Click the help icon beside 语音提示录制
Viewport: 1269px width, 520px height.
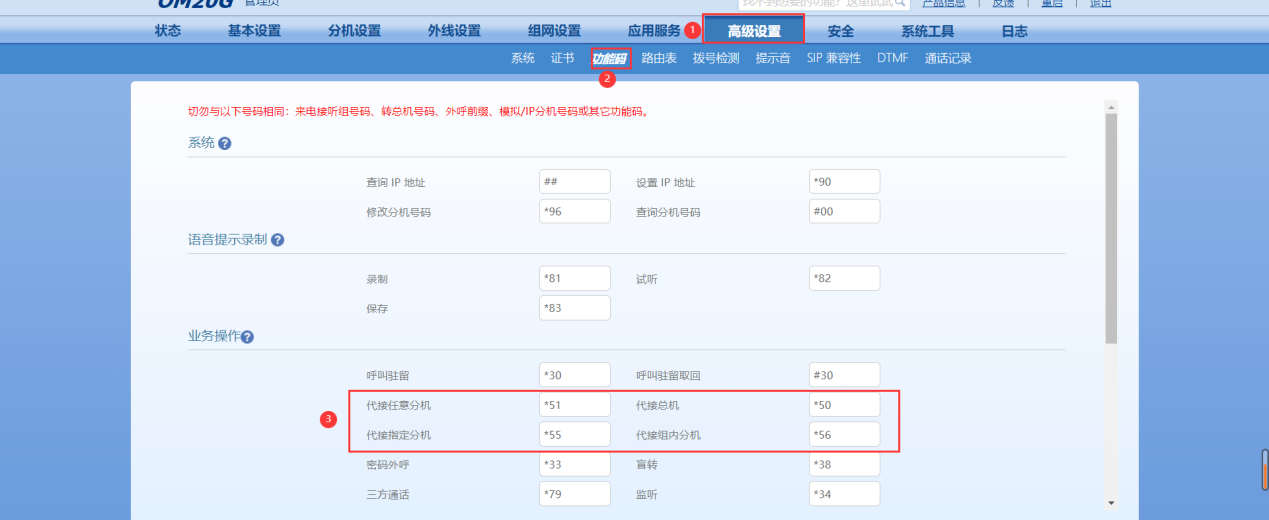click(x=278, y=241)
